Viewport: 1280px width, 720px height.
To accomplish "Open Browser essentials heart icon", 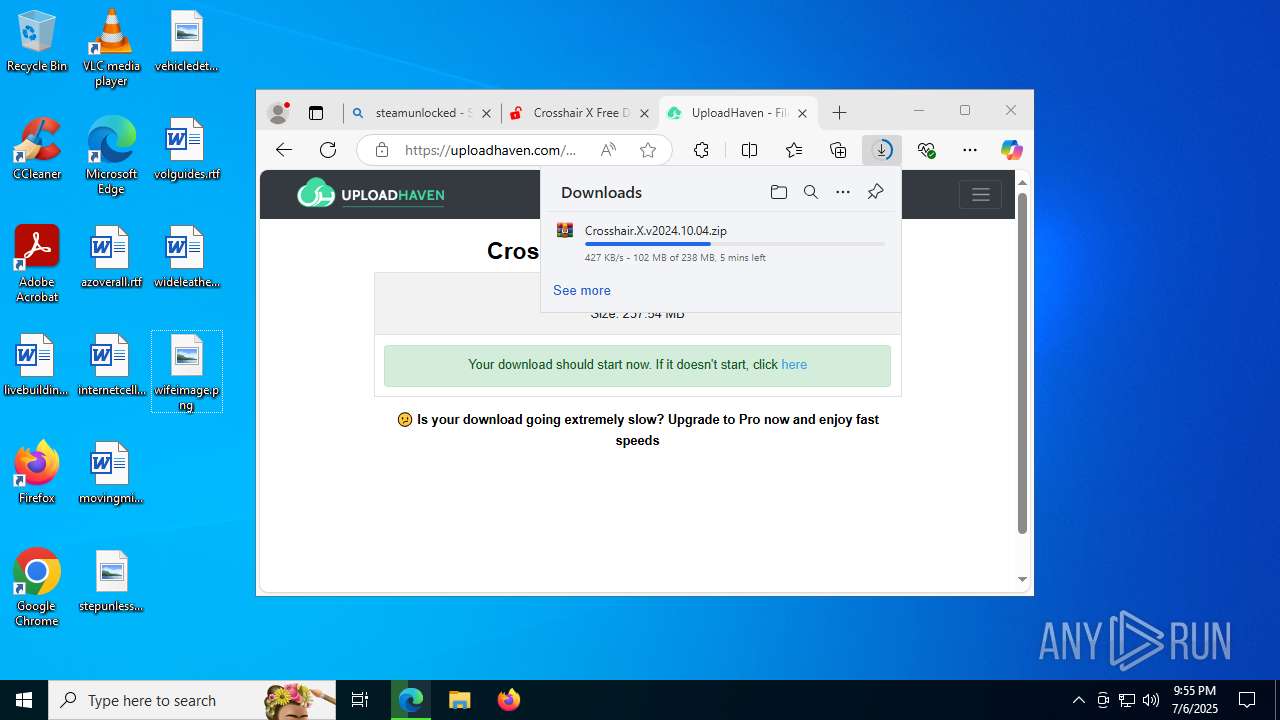I will click(x=926, y=150).
